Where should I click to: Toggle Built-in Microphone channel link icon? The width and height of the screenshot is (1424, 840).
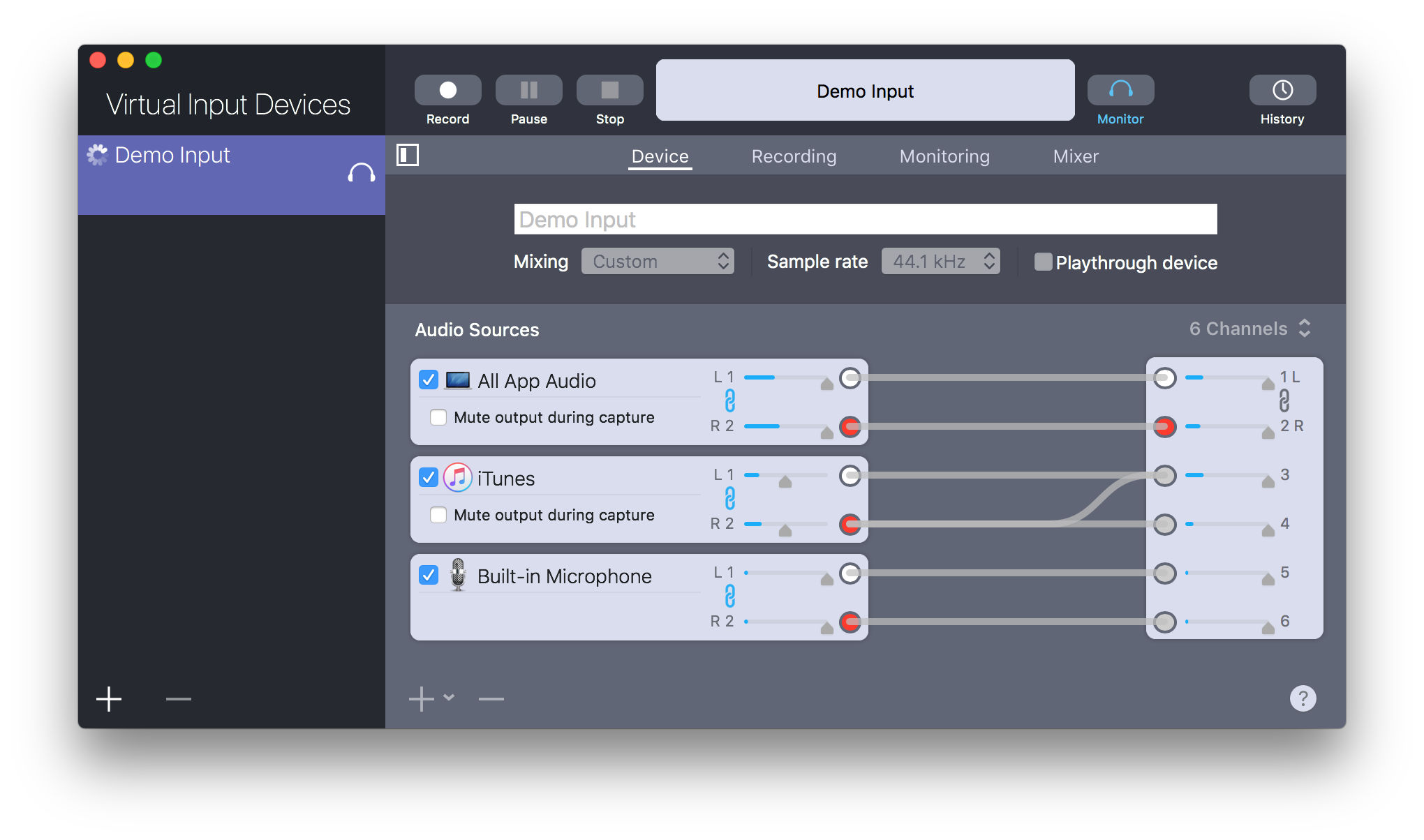[x=729, y=597]
